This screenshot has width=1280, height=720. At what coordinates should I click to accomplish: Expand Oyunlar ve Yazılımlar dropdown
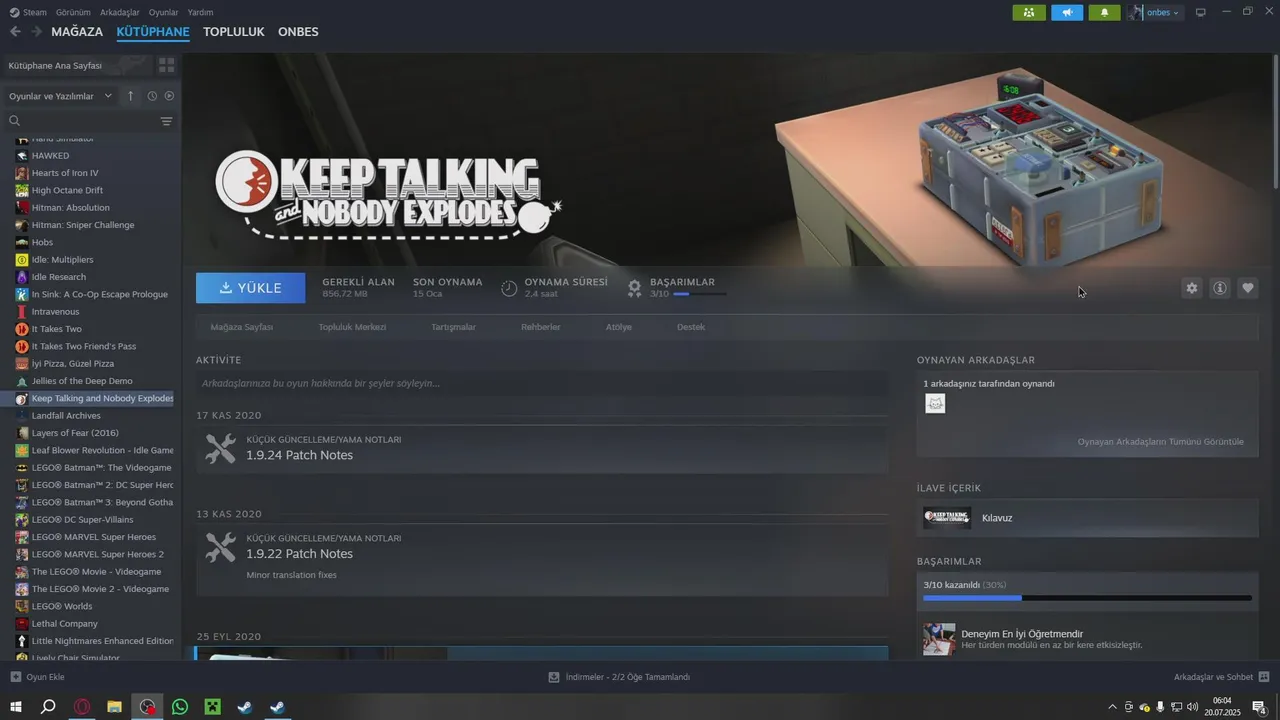point(60,96)
